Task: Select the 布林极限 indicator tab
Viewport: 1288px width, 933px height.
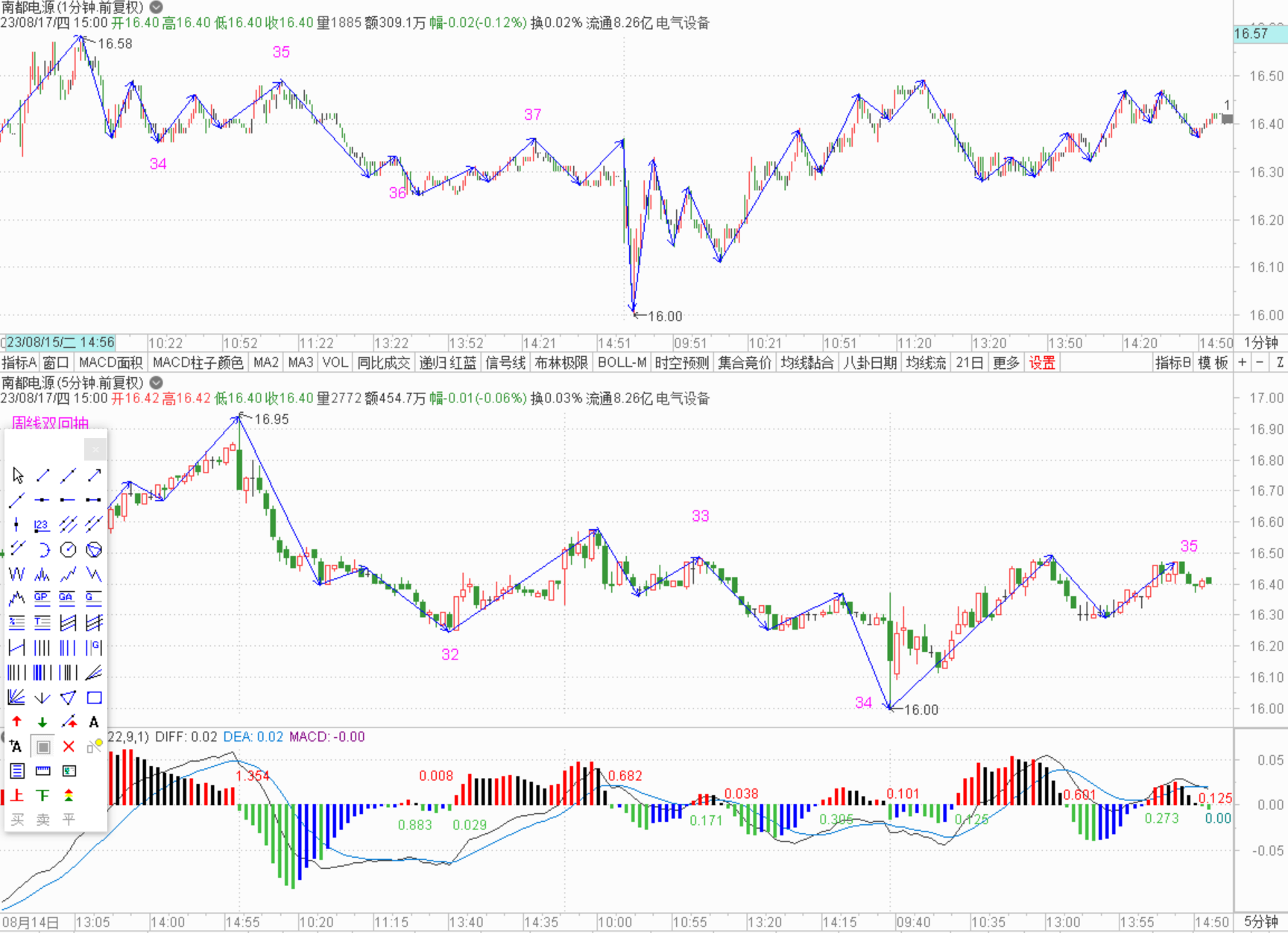Action: coord(561,363)
